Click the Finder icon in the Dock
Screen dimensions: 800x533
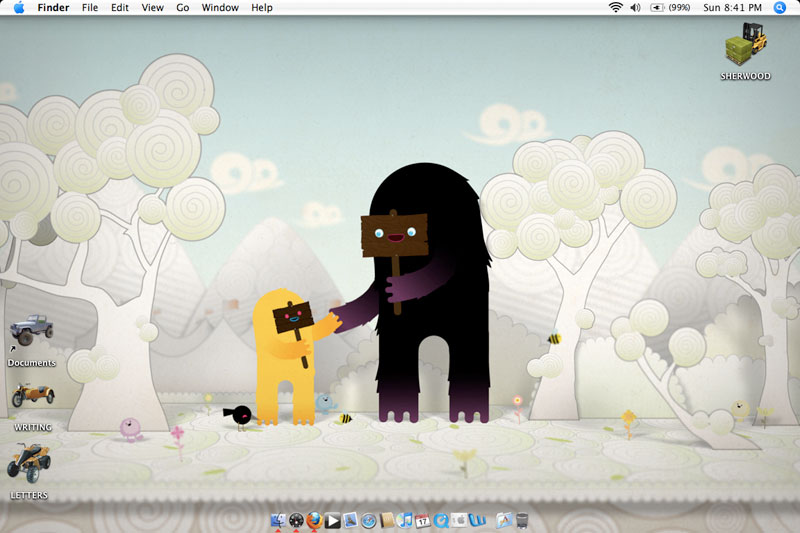point(278,520)
